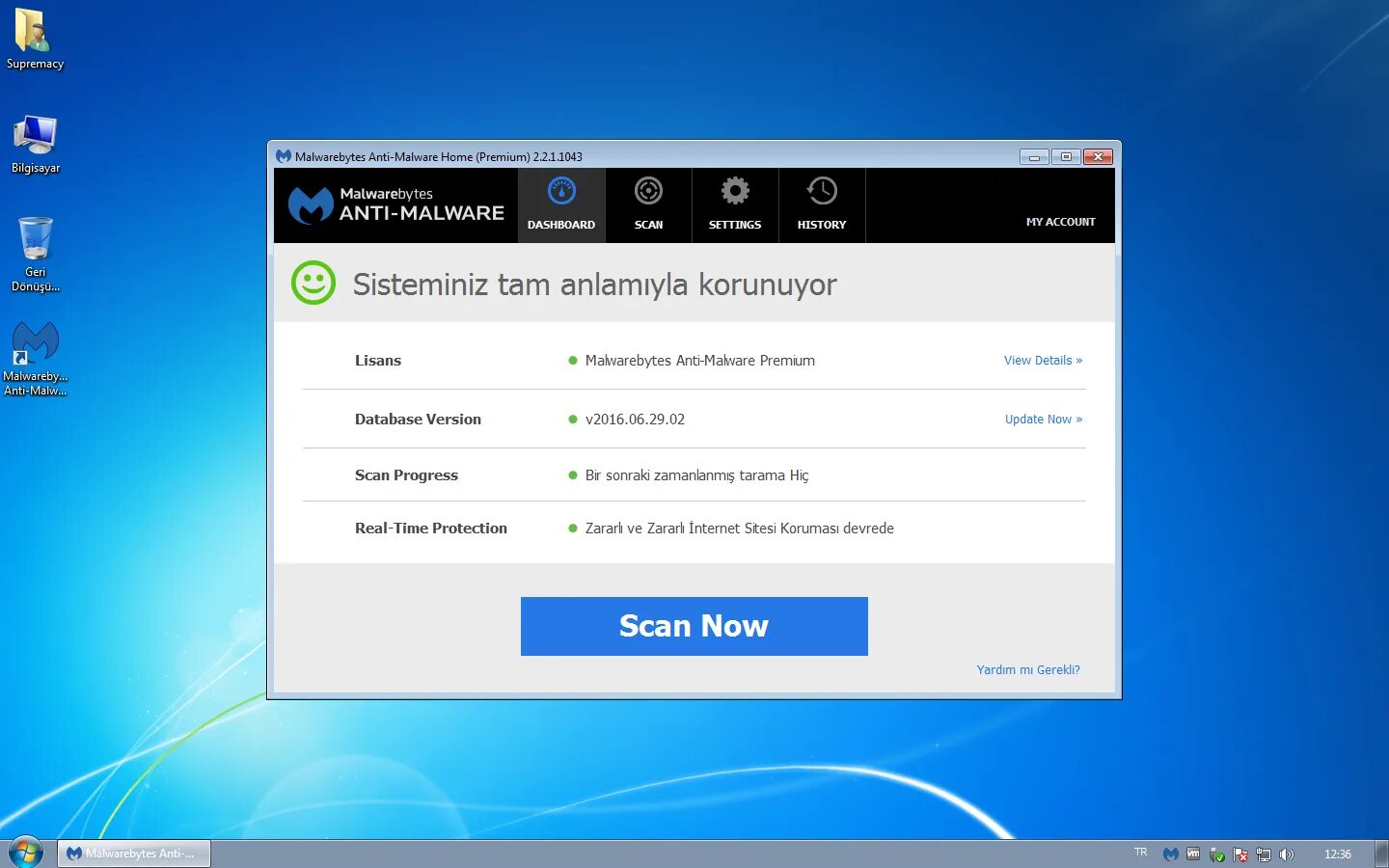Viewport: 1389px width, 868px height.
Task: Click the network tray icon
Action: pyautogui.click(x=1264, y=854)
